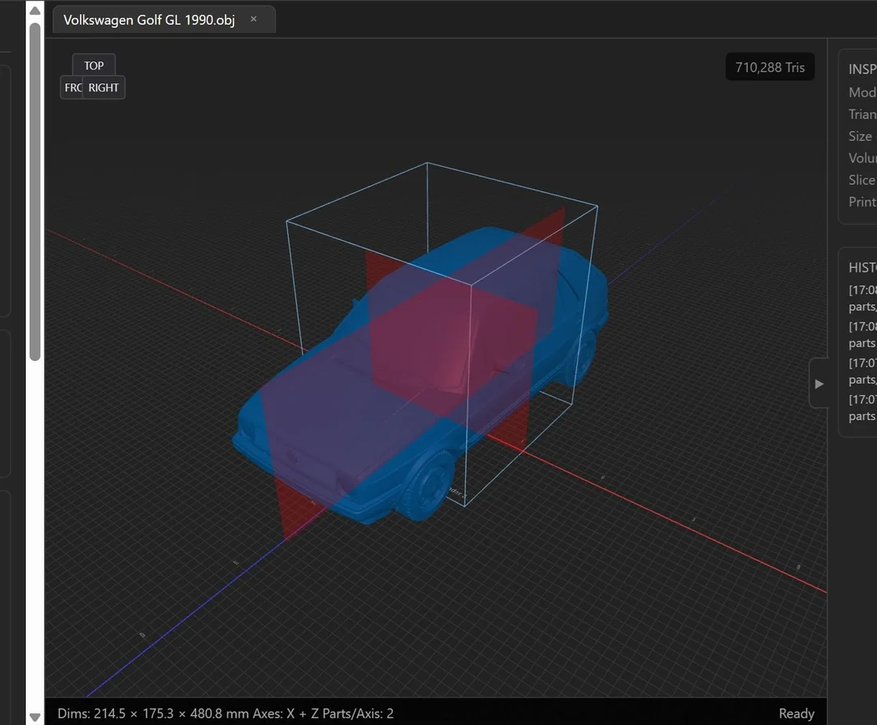Click the car's front wheel
The image size is (877, 725).
[430, 485]
